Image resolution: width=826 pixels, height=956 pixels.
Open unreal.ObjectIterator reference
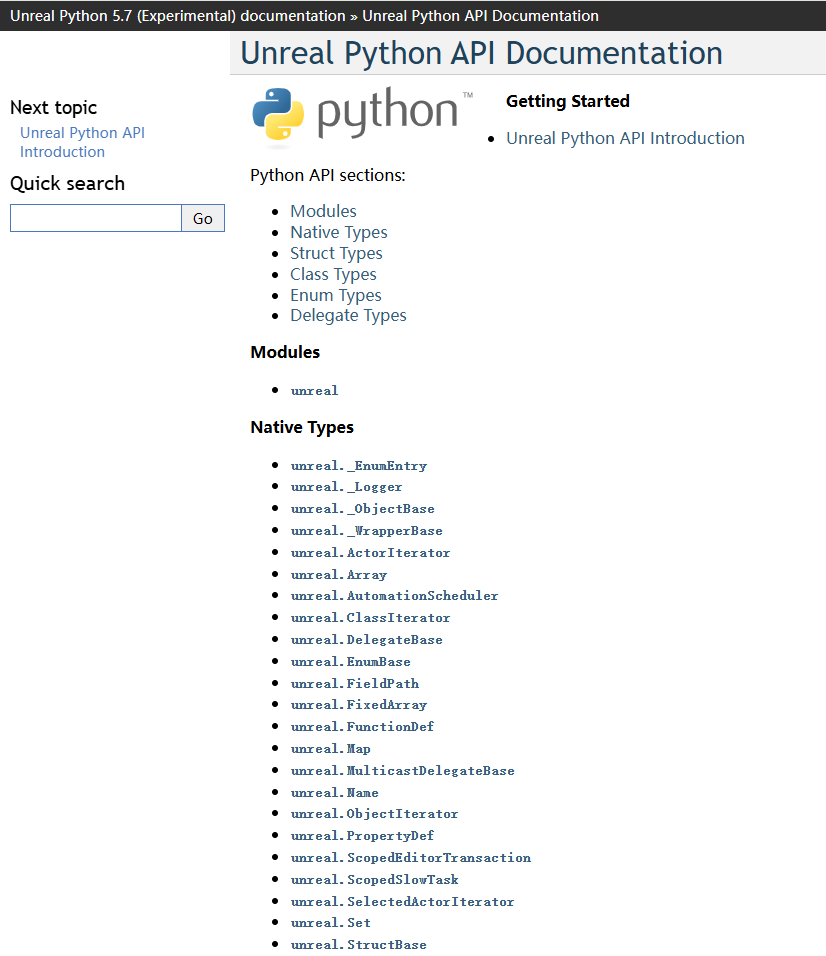tap(374, 814)
